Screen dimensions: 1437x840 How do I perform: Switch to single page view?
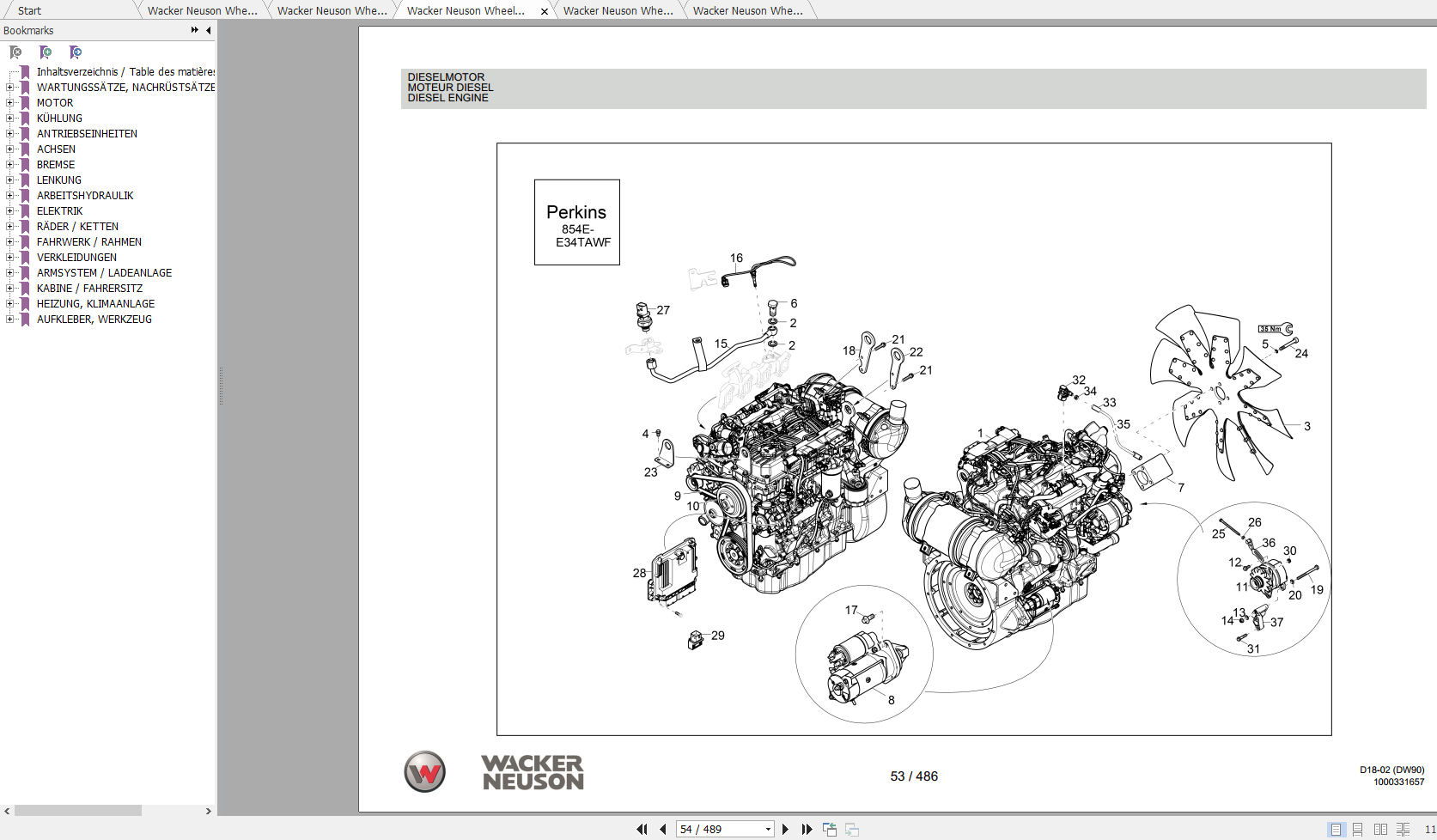(x=1337, y=830)
